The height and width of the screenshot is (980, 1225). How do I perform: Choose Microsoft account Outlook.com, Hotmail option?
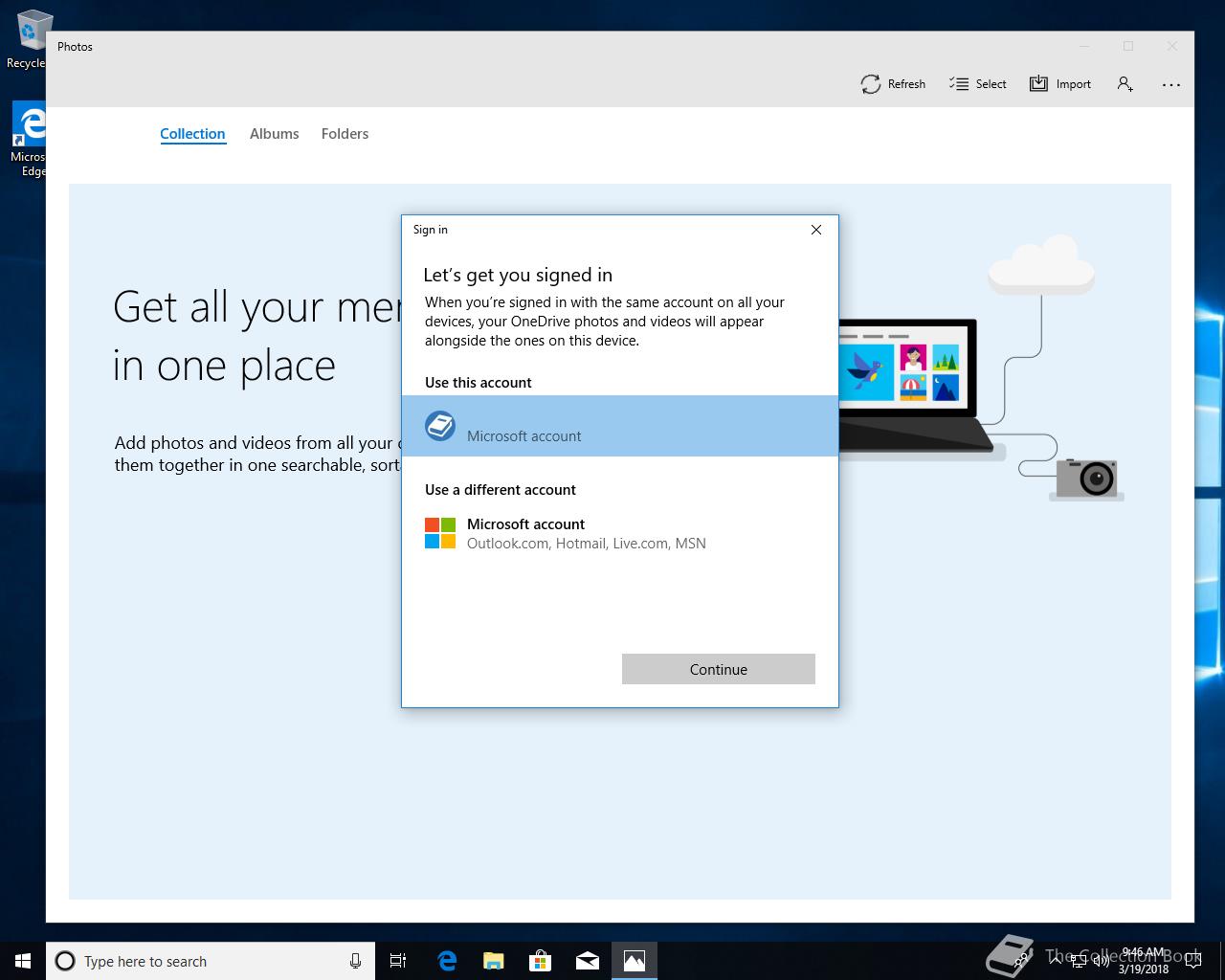pyautogui.click(x=620, y=533)
